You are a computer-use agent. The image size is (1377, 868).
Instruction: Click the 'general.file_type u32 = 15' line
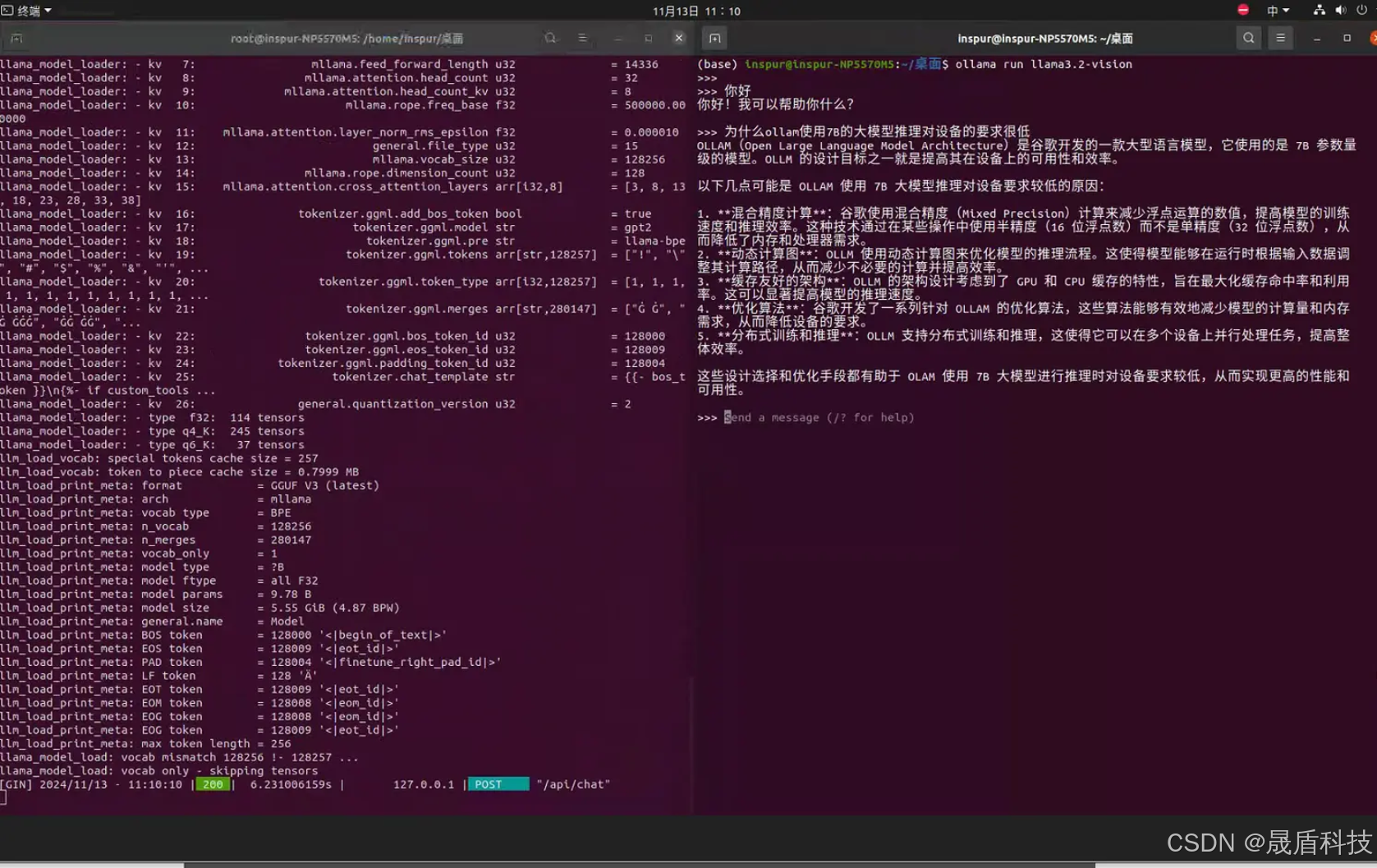pos(319,145)
